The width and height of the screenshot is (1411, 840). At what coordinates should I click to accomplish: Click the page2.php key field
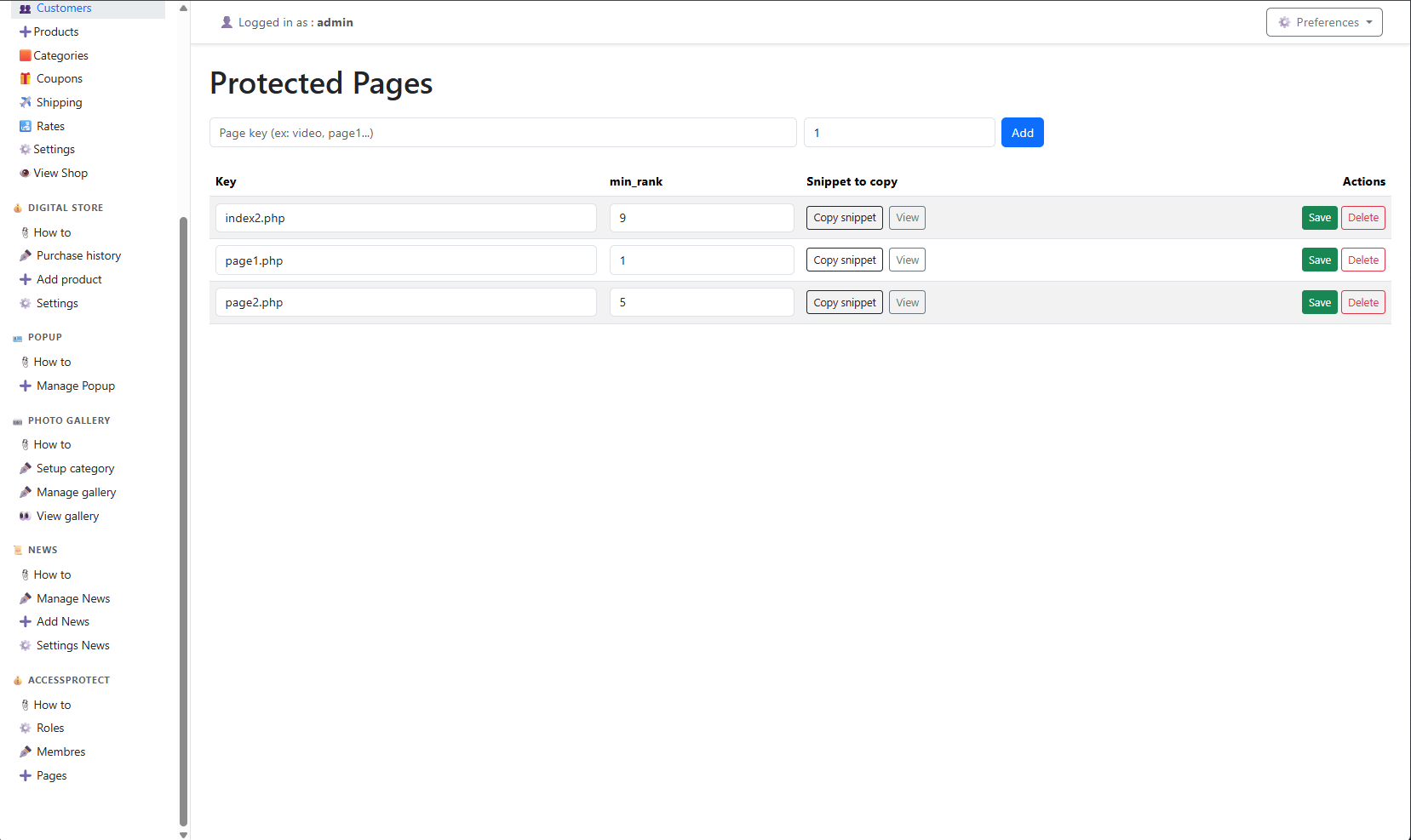[x=406, y=302]
